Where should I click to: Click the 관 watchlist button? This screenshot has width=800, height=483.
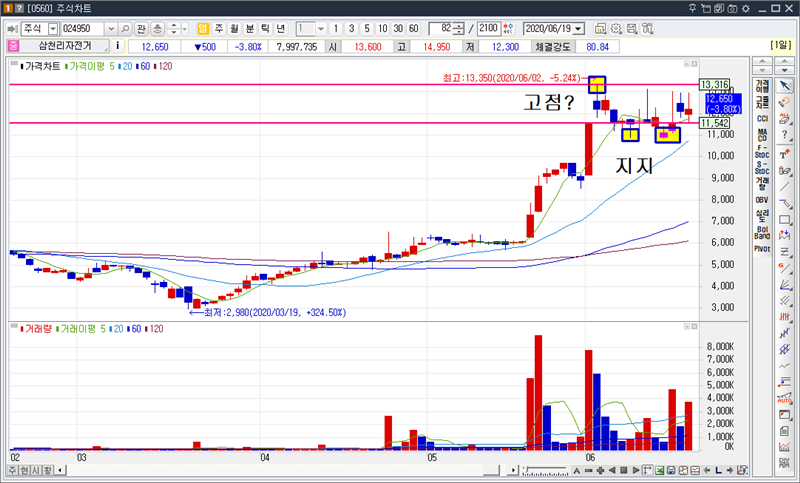click(x=141, y=29)
